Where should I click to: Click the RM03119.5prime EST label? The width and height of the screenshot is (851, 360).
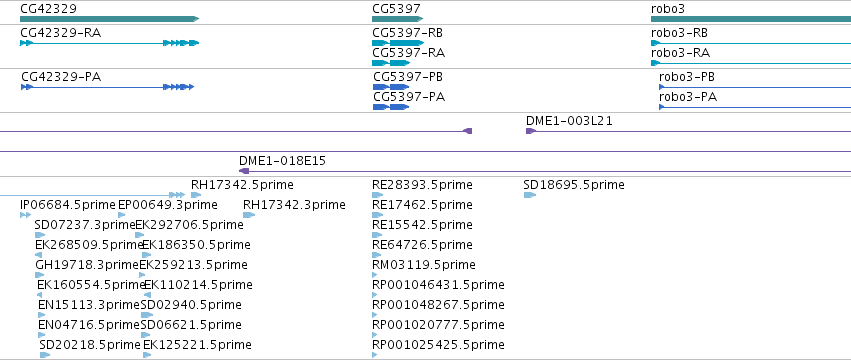[423, 265]
